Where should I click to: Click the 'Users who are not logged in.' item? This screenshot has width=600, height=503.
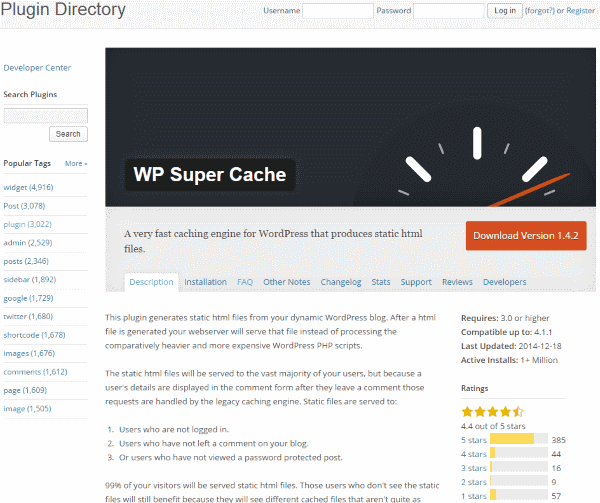tap(174, 430)
